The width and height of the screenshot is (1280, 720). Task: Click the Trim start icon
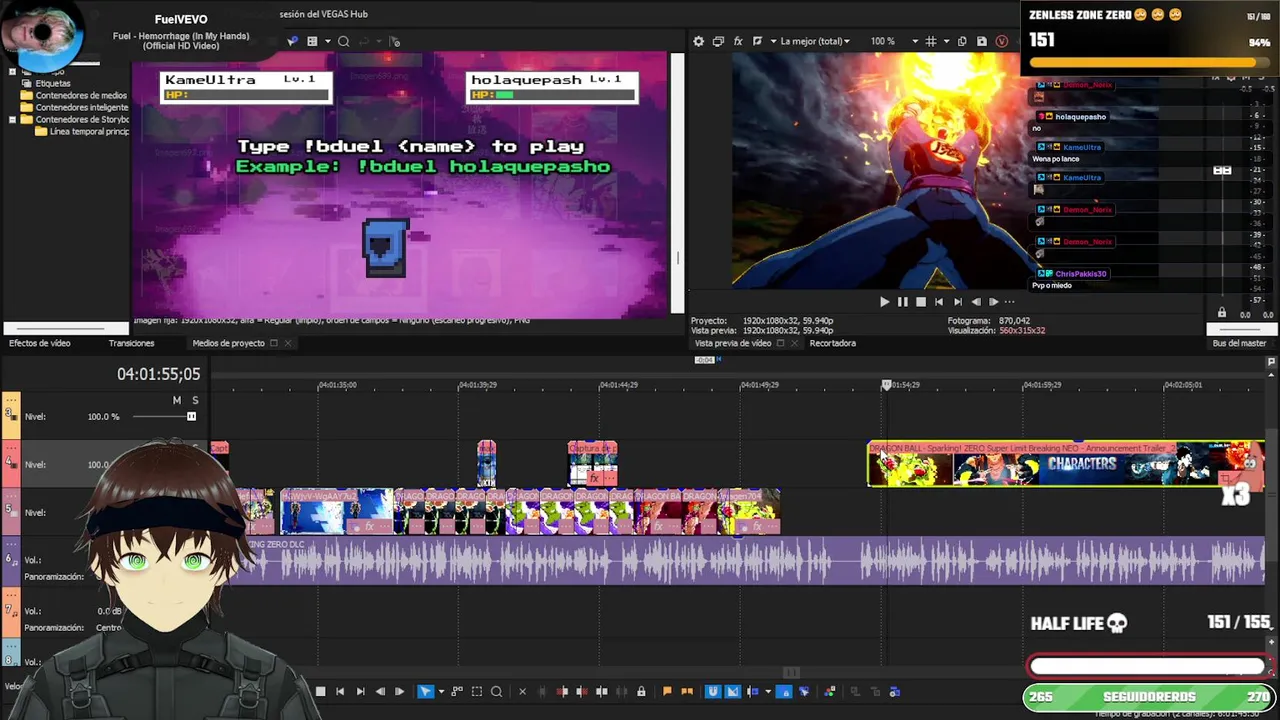[x=562, y=691]
